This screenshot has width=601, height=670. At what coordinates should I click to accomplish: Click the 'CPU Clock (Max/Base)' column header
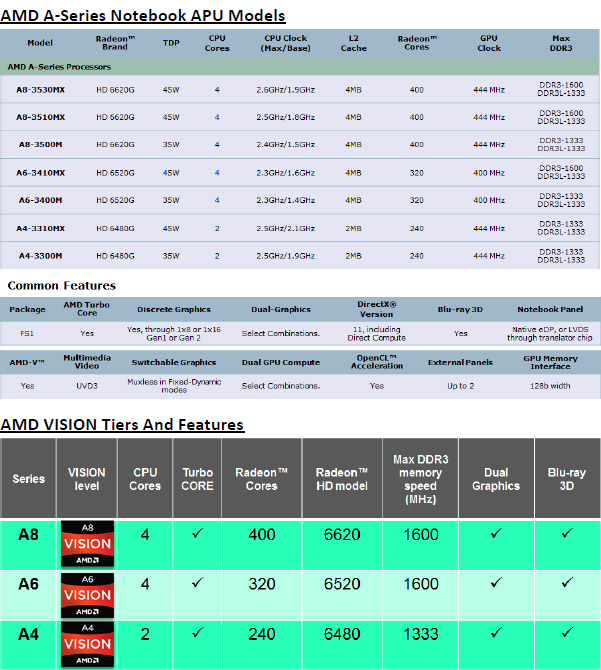tap(285, 43)
